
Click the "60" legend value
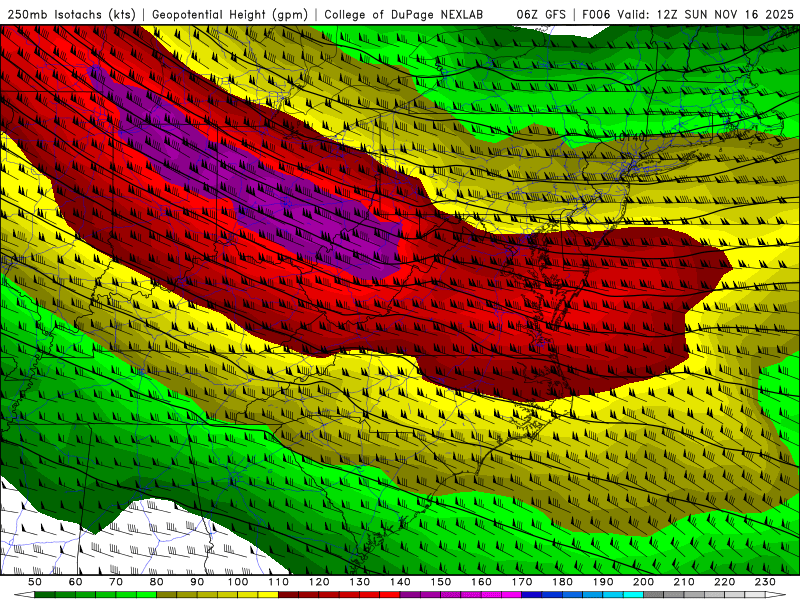coord(75,582)
